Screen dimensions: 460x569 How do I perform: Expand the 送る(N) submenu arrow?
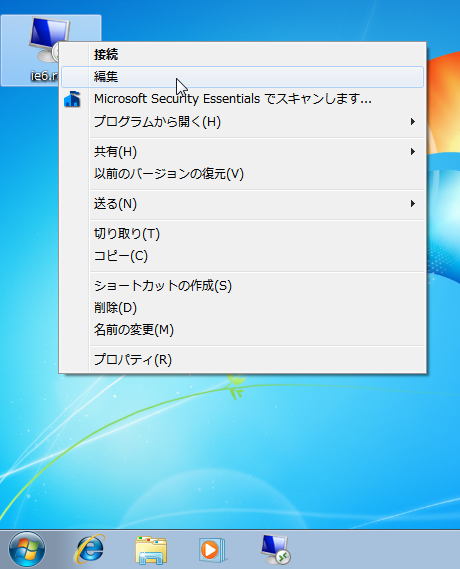tap(412, 204)
